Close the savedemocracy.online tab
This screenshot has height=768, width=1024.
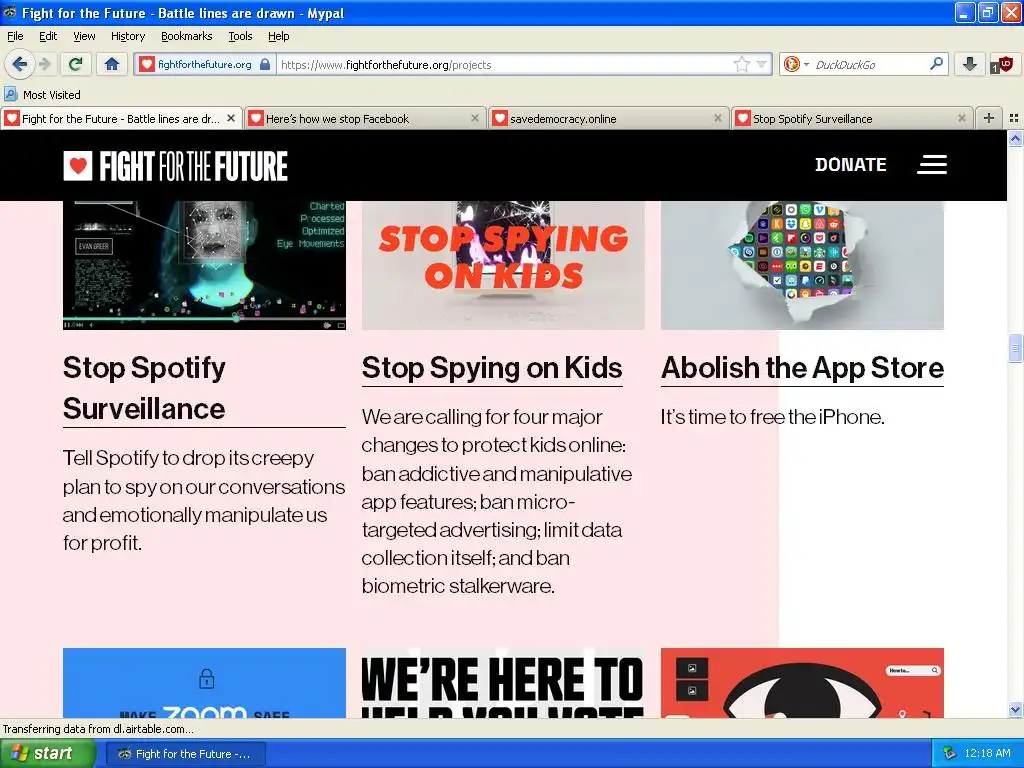(x=718, y=118)
